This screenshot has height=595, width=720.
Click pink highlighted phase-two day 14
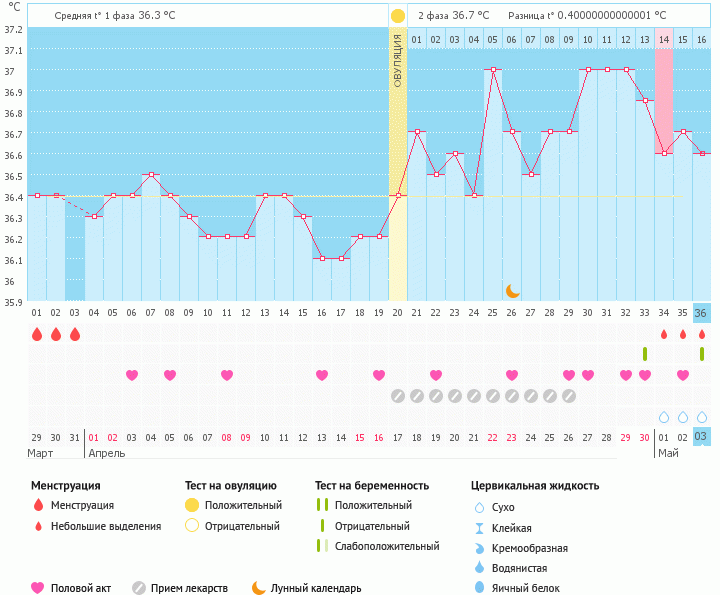[664, 39]
